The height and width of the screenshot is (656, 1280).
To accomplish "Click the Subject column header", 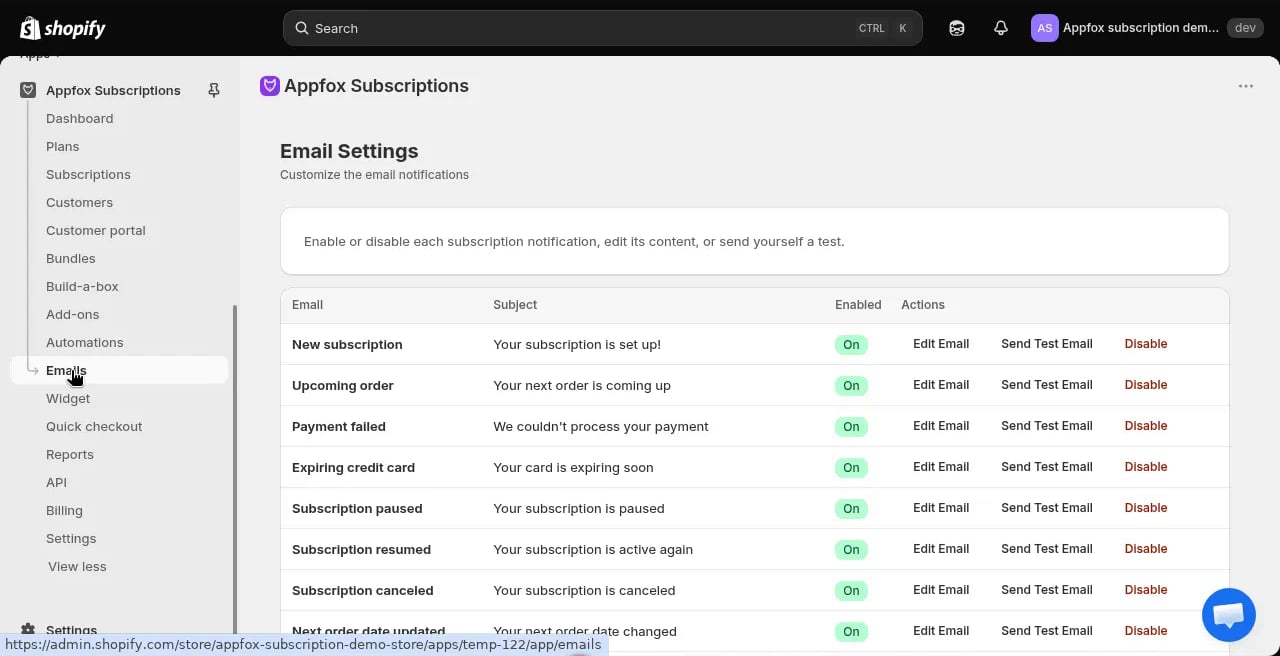I will [x=515, y=305].
